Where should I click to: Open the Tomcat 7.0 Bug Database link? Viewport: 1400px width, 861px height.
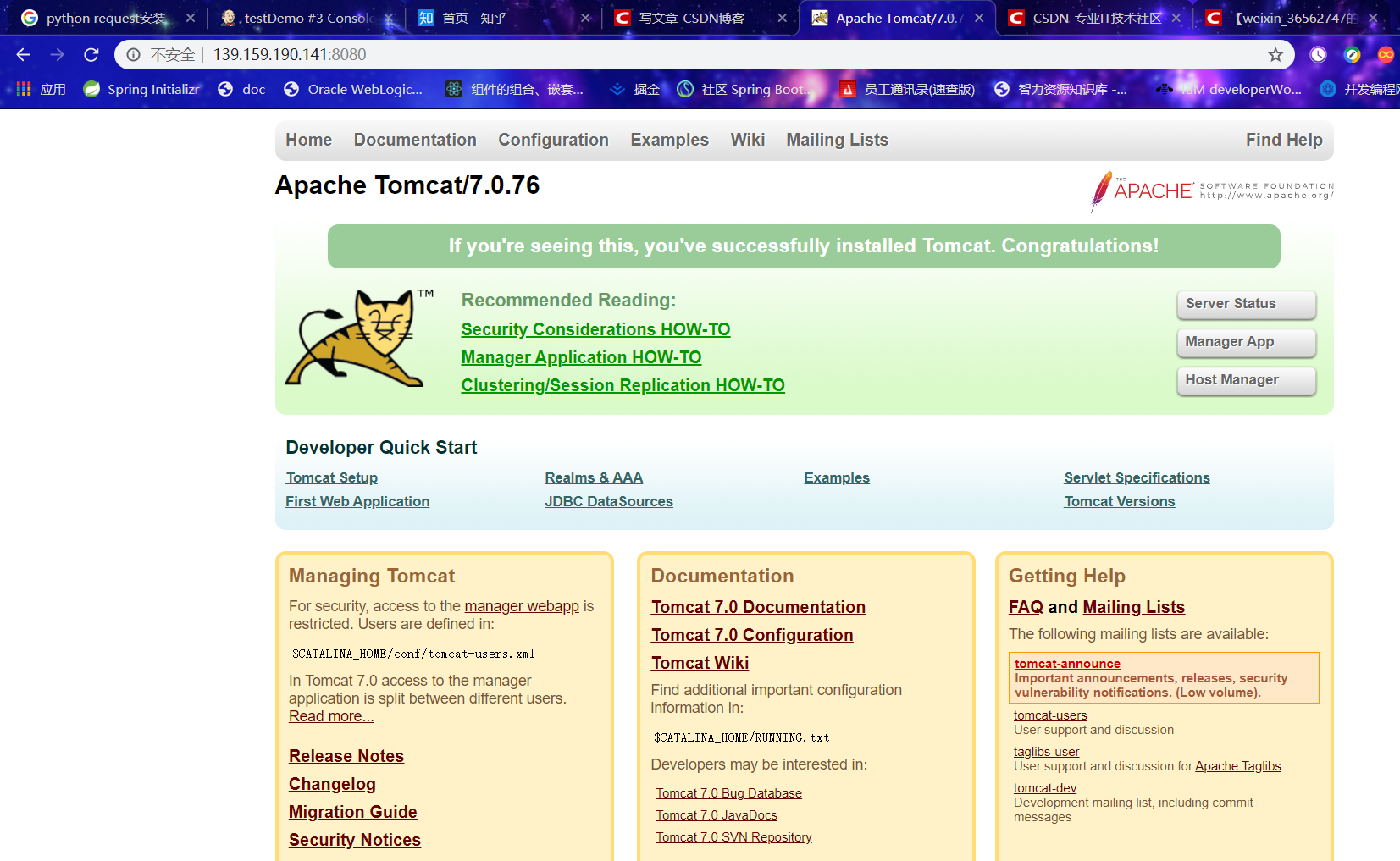pos(728,793)
